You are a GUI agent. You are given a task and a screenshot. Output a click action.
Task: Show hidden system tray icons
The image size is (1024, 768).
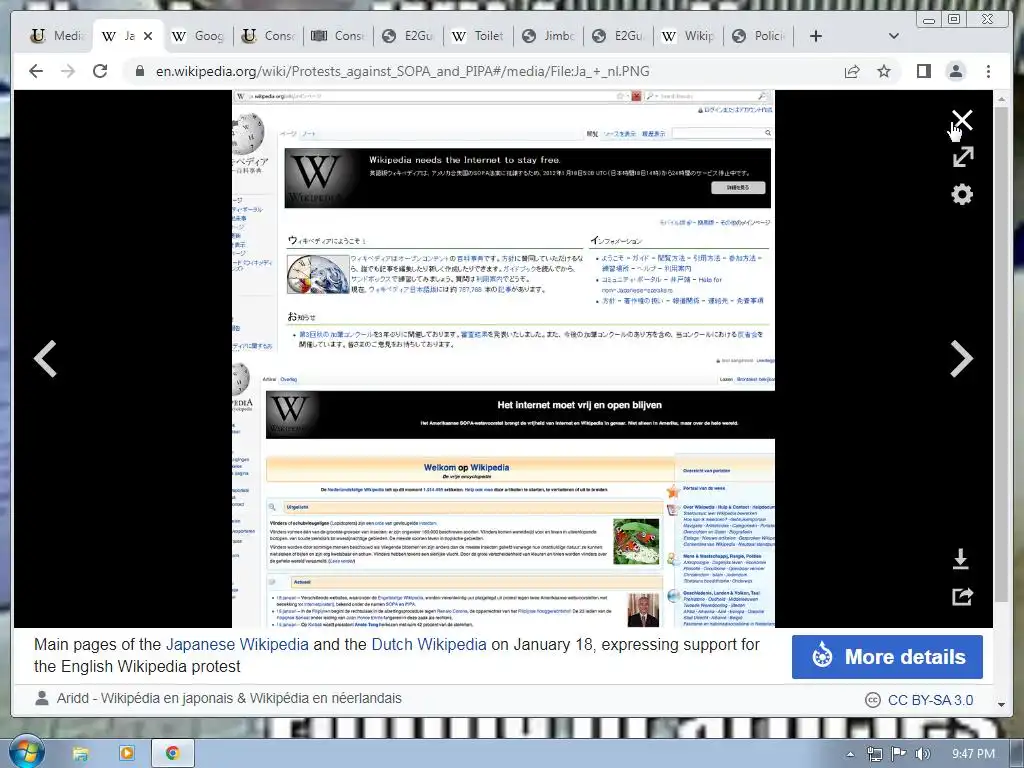(850, 754)
